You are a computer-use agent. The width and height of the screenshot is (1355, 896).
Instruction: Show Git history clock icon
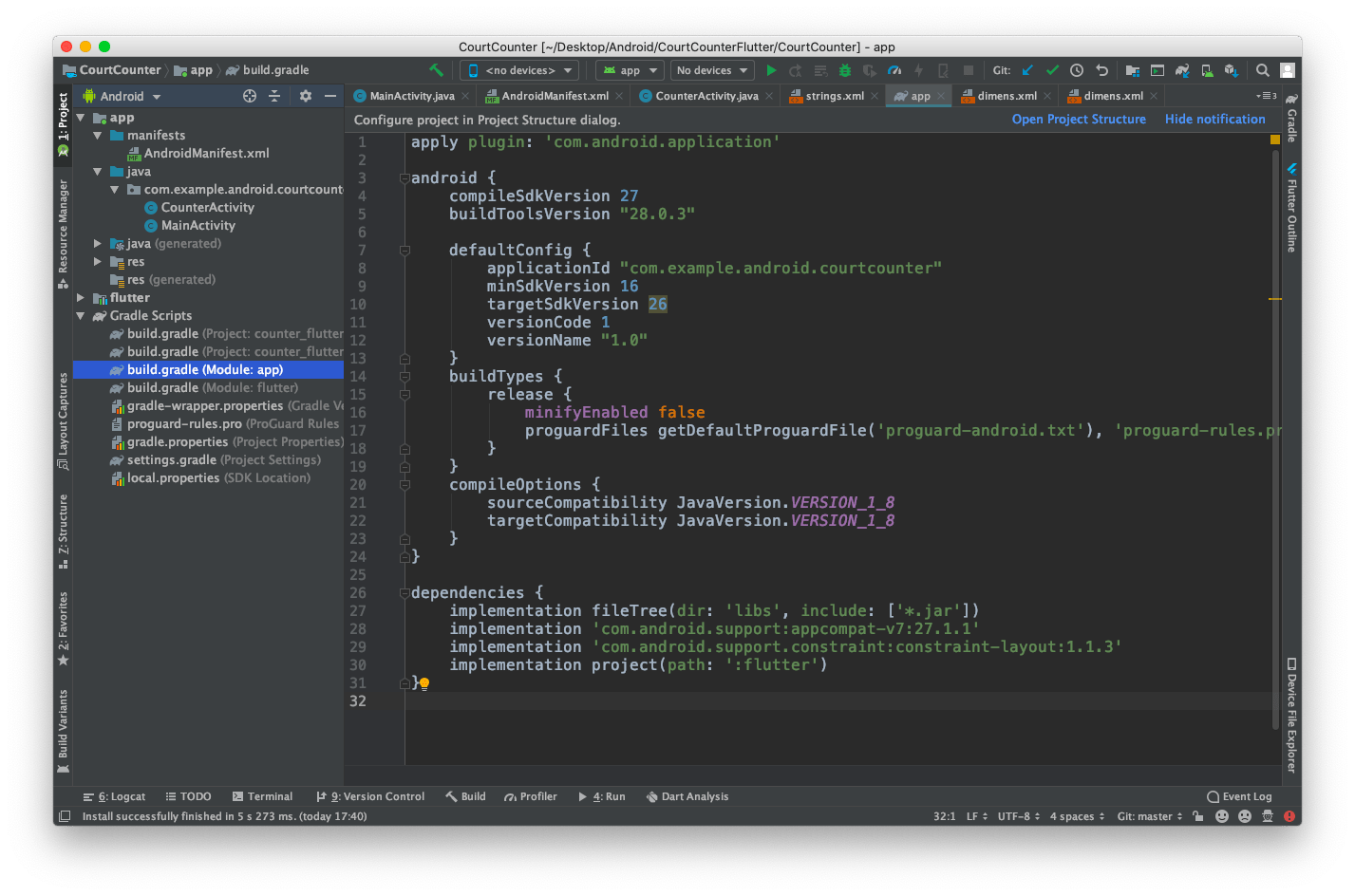[x=1077, y=70]
